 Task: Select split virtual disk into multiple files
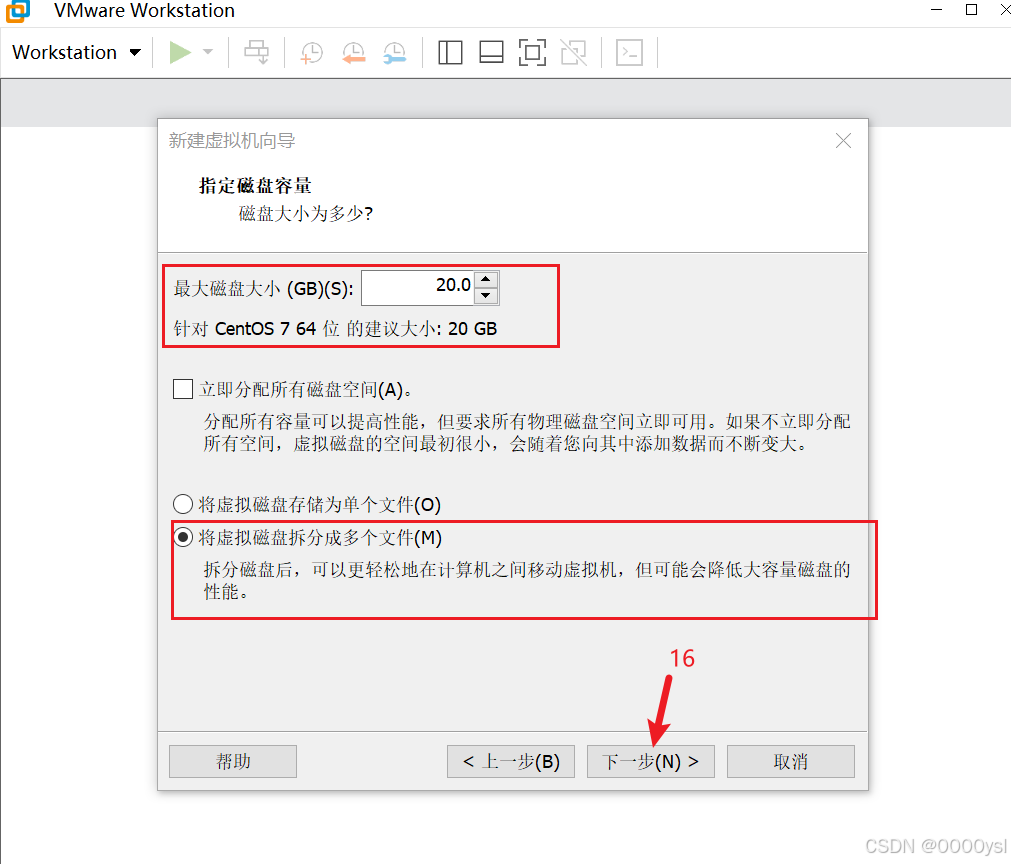click(183, 537)
